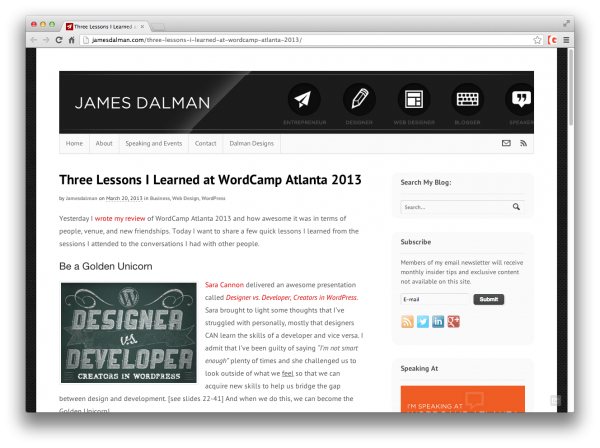Click the browser forward arrow
The image size is (600, 448).
46,40
